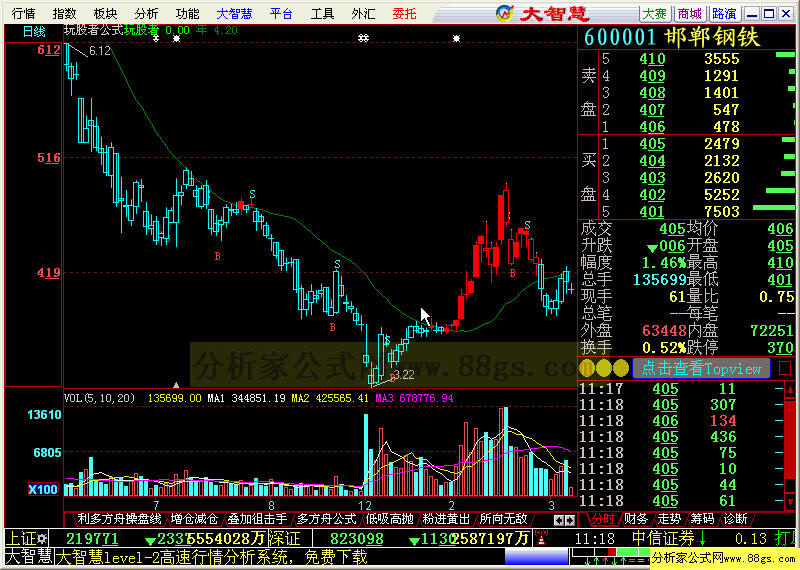The height and width of the screenshot is (570, 800).
Task: Switch to the 走势 tab
Action: pos(669,519)
